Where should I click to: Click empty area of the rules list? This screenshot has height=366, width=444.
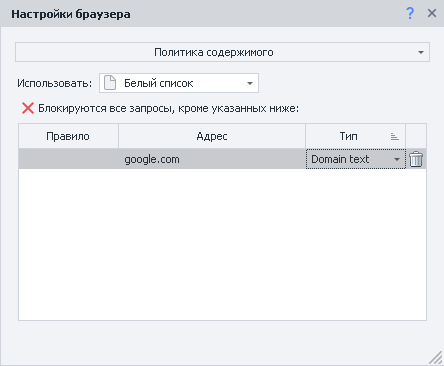pyautogui.click(x=222, y=244)
